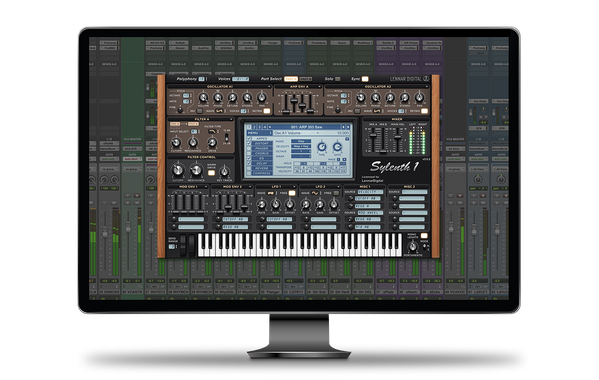This screenshot has width=599, height=380.
Task: Click the Oscillator A1 Phase knob
Action: (x=218, y=98)
